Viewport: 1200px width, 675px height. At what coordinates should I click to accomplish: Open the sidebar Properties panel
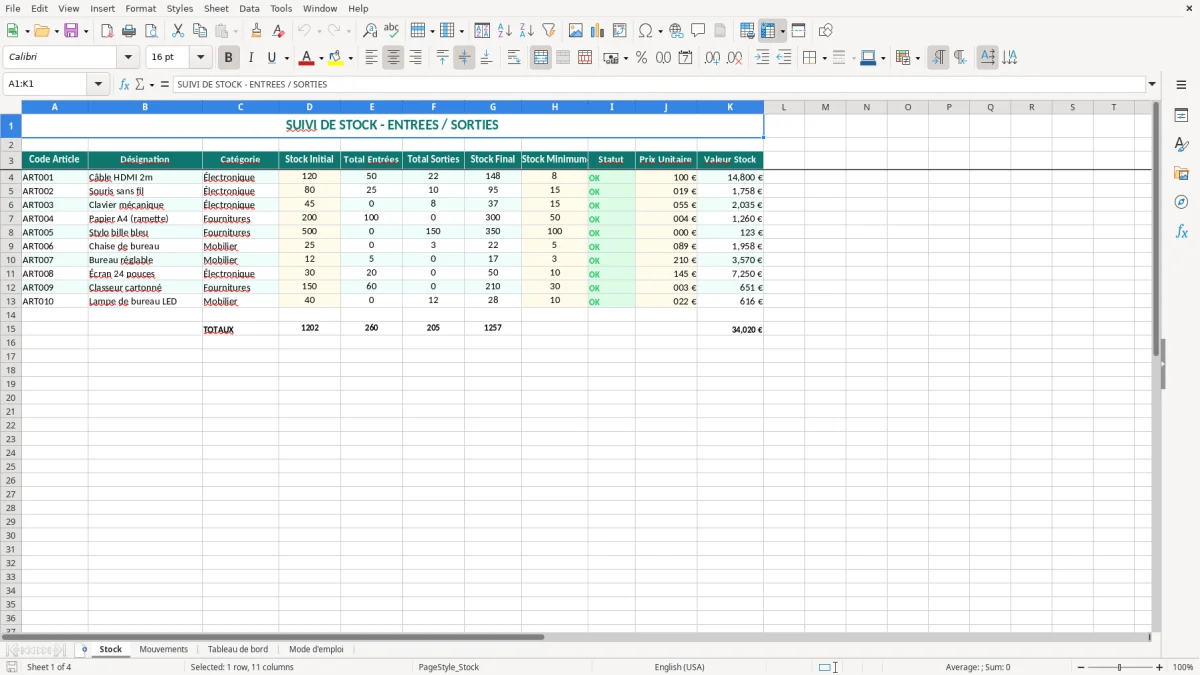(x=1181, y=116)
